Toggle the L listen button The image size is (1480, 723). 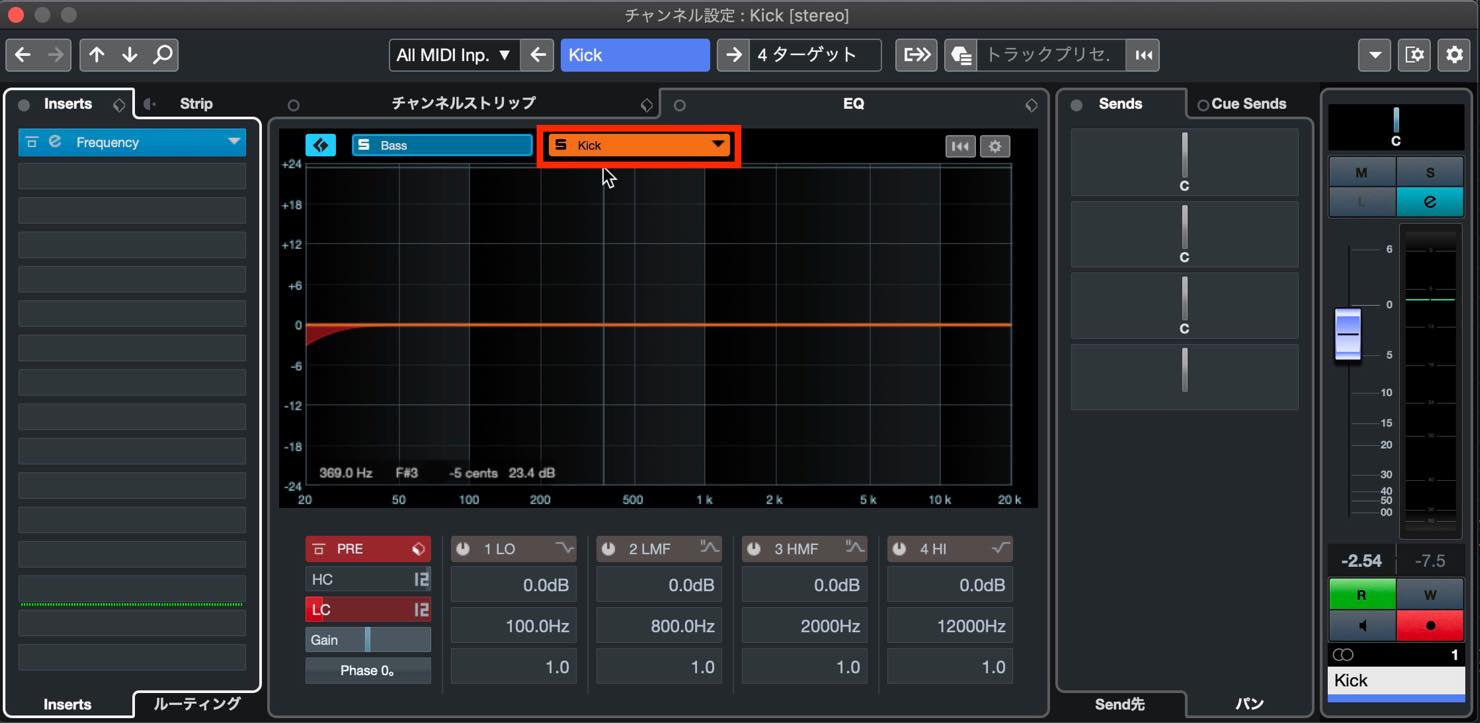pos(1361,202)
